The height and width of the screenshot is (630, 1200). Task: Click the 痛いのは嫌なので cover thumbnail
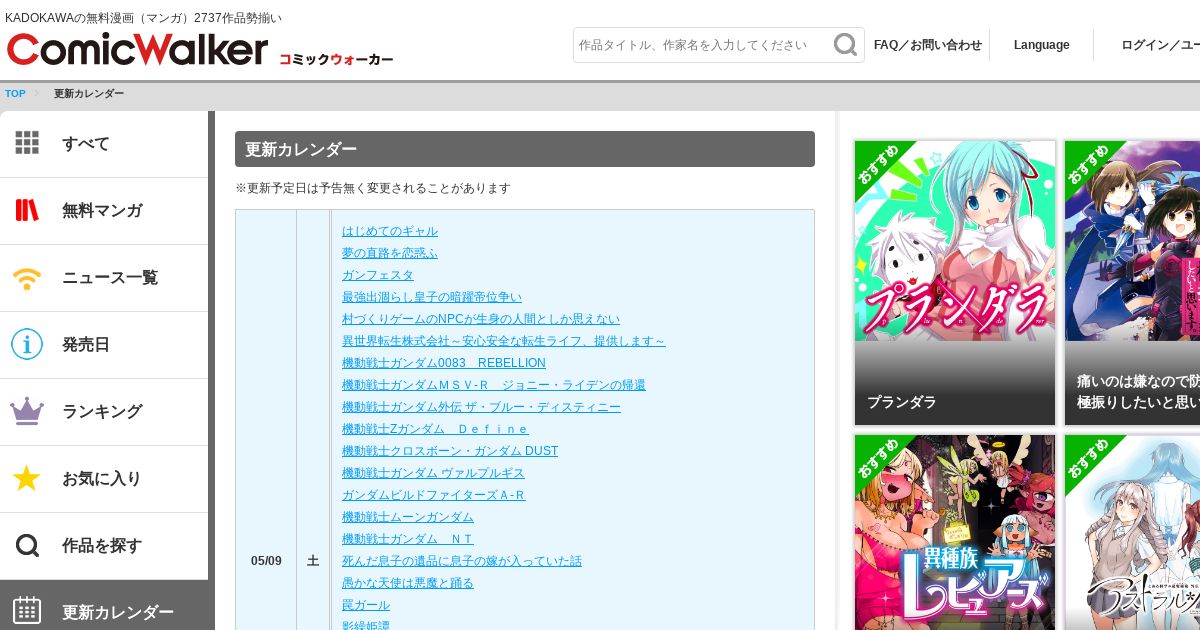tap(1132, 241)
